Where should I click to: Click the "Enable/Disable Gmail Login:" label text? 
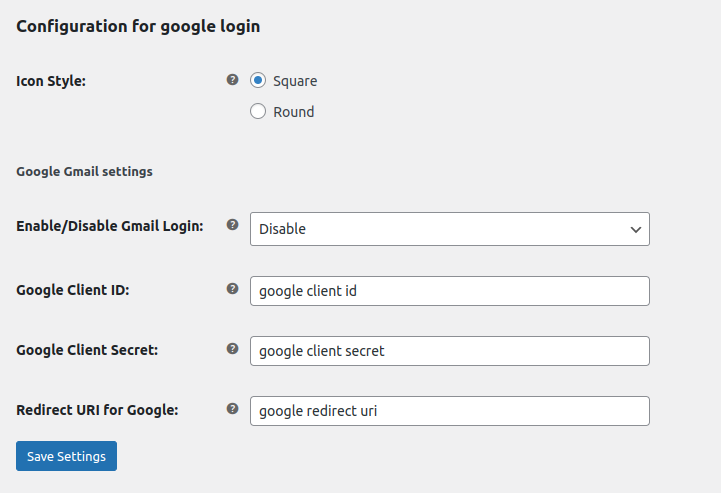[x=110, y=226]
